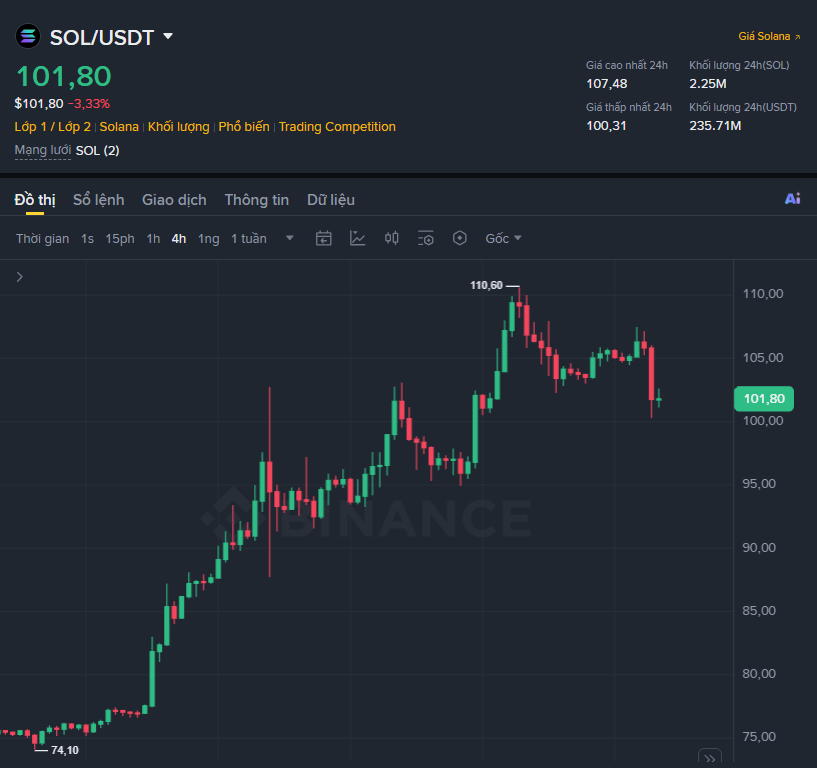Click the 75,00 price axis label
The width and height of the screenshot is (817, 768).
point(759,736)
